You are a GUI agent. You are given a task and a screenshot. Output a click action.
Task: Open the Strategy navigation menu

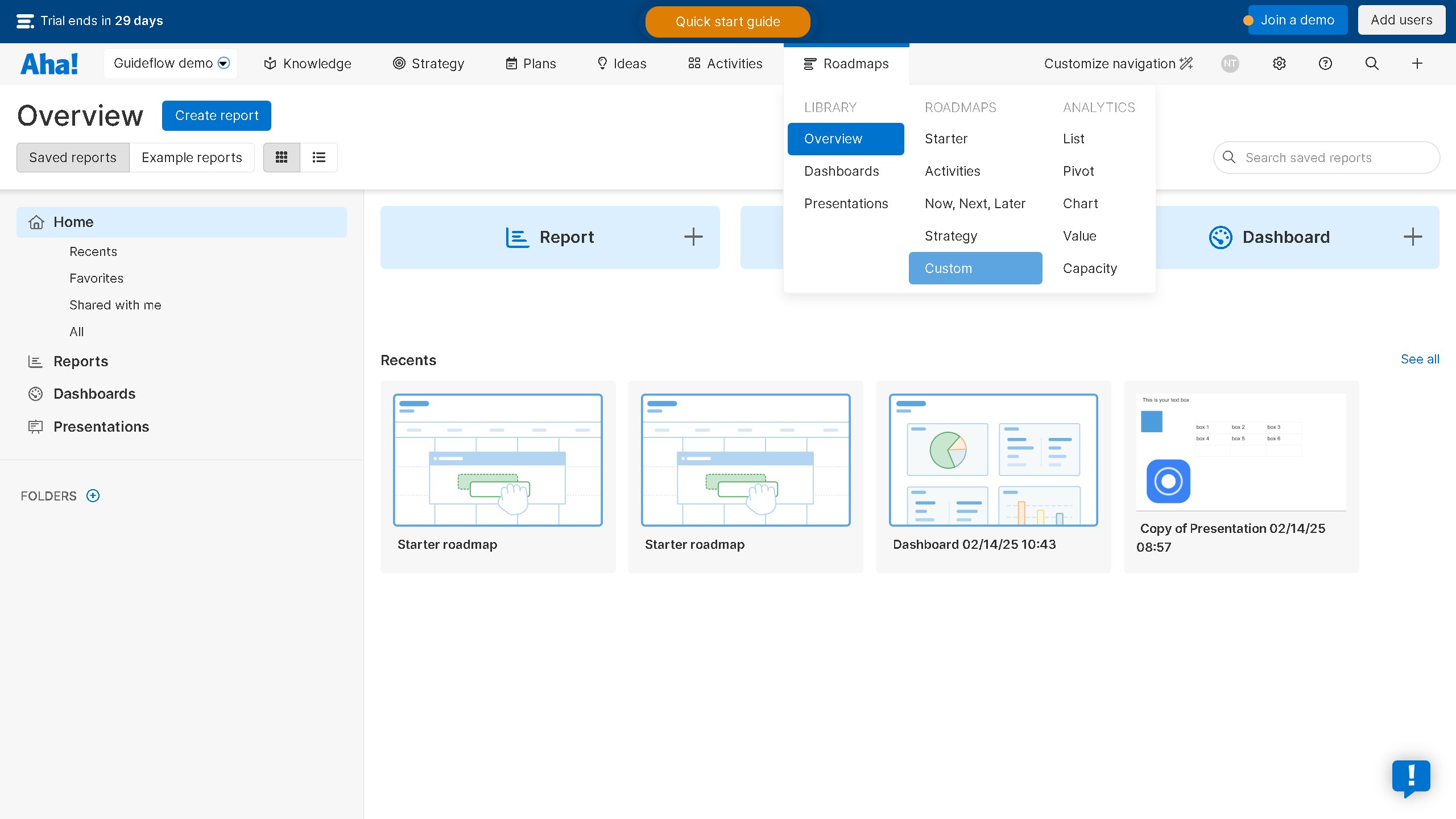[429, 64]
